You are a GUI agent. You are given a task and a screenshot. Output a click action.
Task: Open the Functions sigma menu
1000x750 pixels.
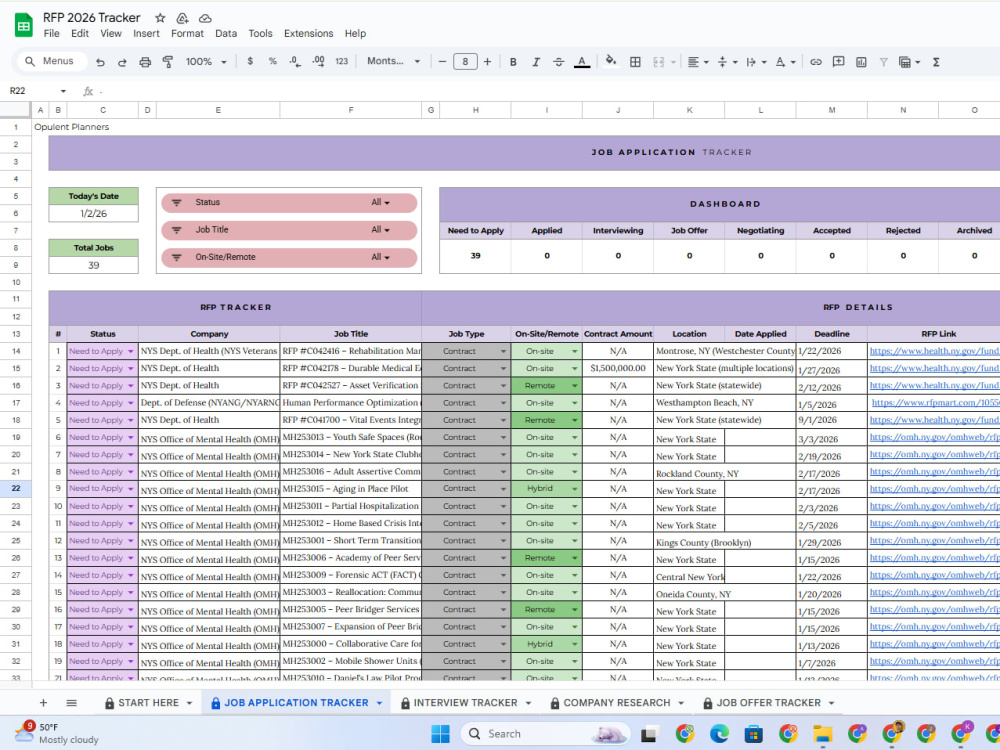pyautogui.click(x=936, y=62)
